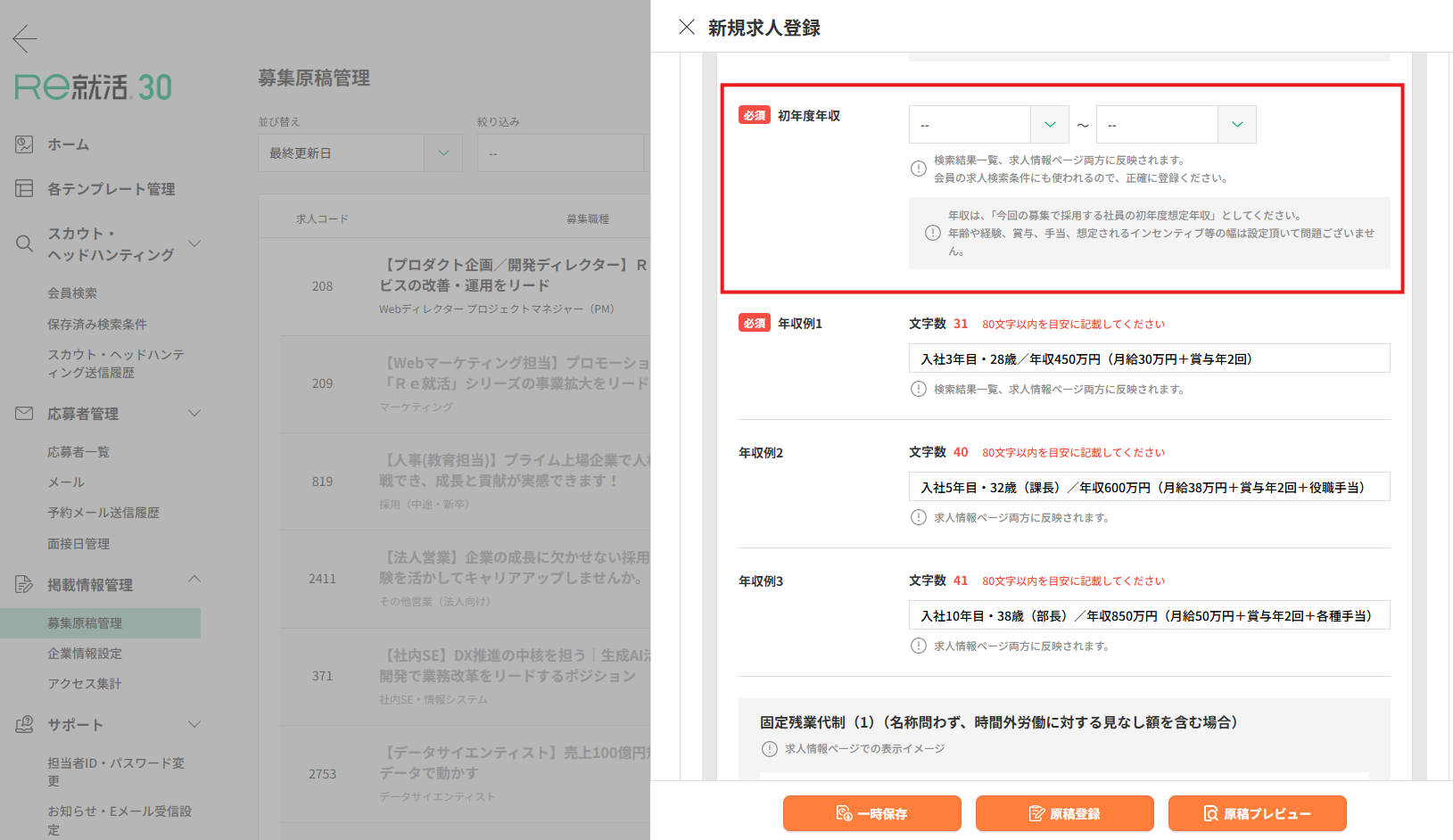Click the 年収例2 text input field
Viewport: 1453px width, 840px height.
click(x=1150, y=487)
